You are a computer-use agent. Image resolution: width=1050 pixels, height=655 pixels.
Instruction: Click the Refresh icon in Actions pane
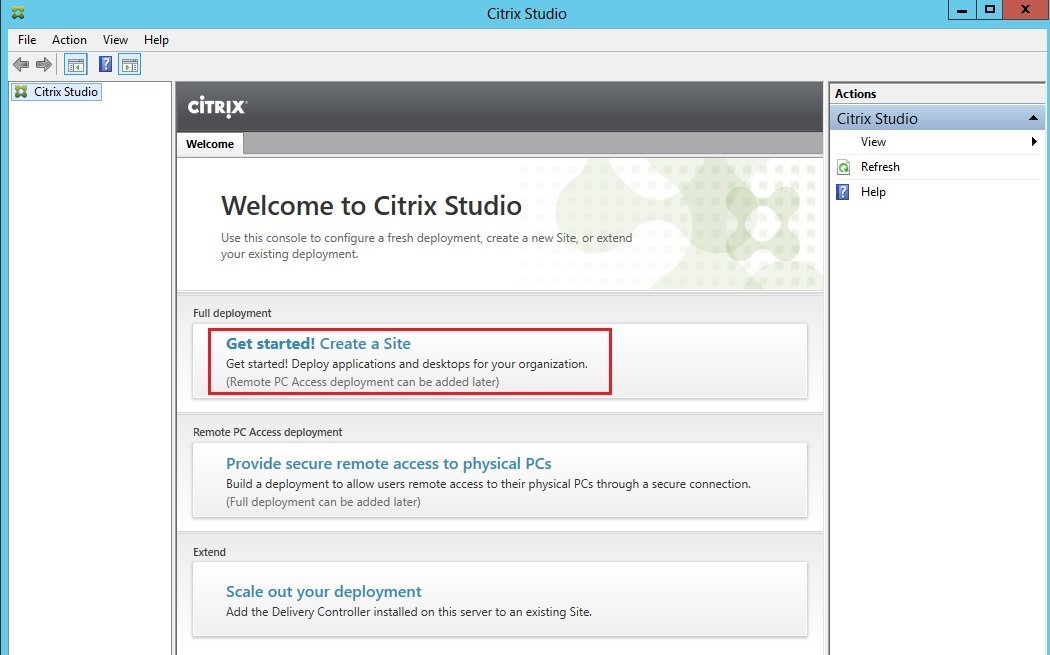pyautogui.click(x=844, y=167)
